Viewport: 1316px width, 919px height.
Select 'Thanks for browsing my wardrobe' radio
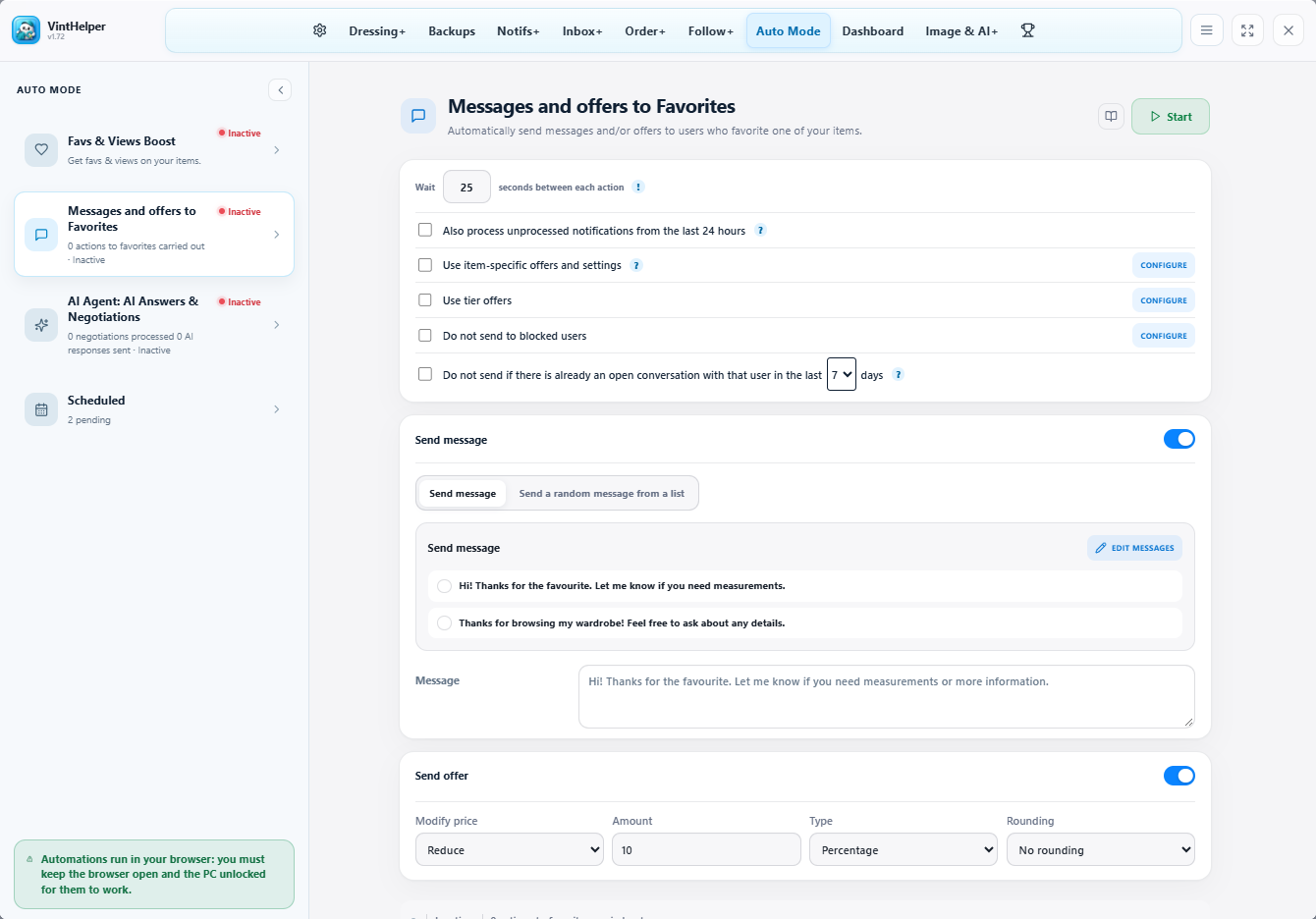[x=444, y=623]
